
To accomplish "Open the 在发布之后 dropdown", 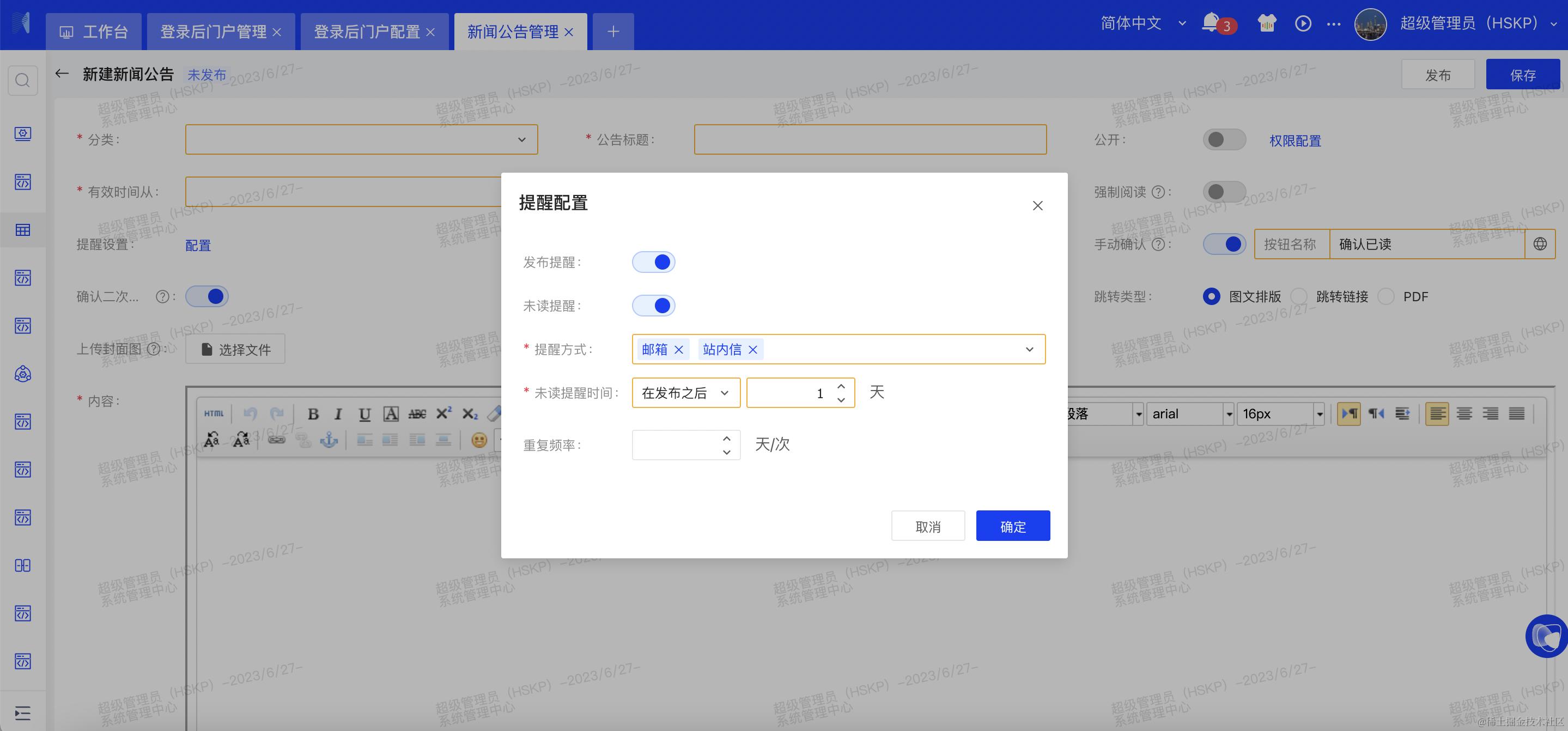I will pos(685,393).
